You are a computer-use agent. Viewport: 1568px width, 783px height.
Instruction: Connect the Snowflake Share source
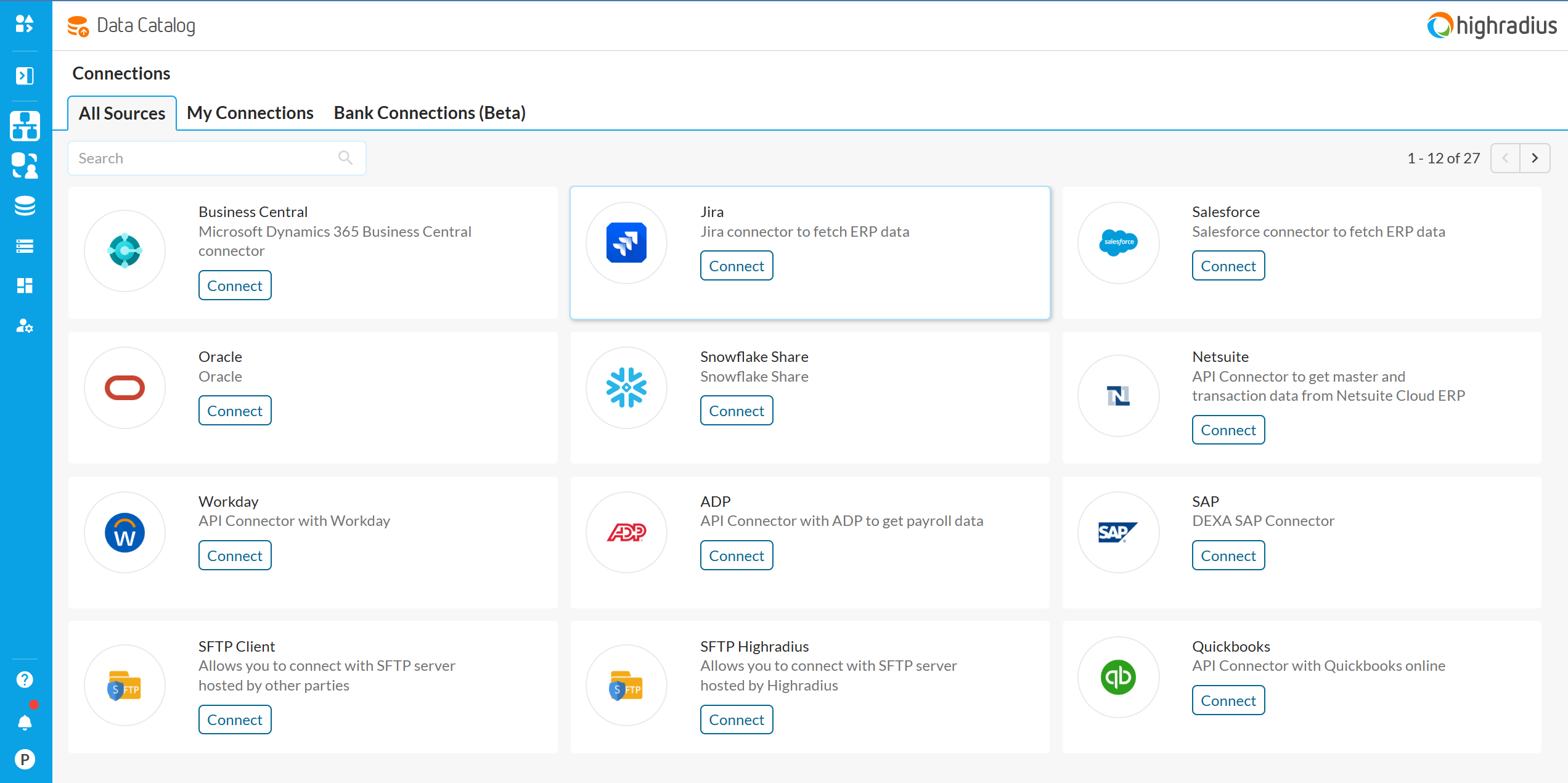click(x=737, y=411)
